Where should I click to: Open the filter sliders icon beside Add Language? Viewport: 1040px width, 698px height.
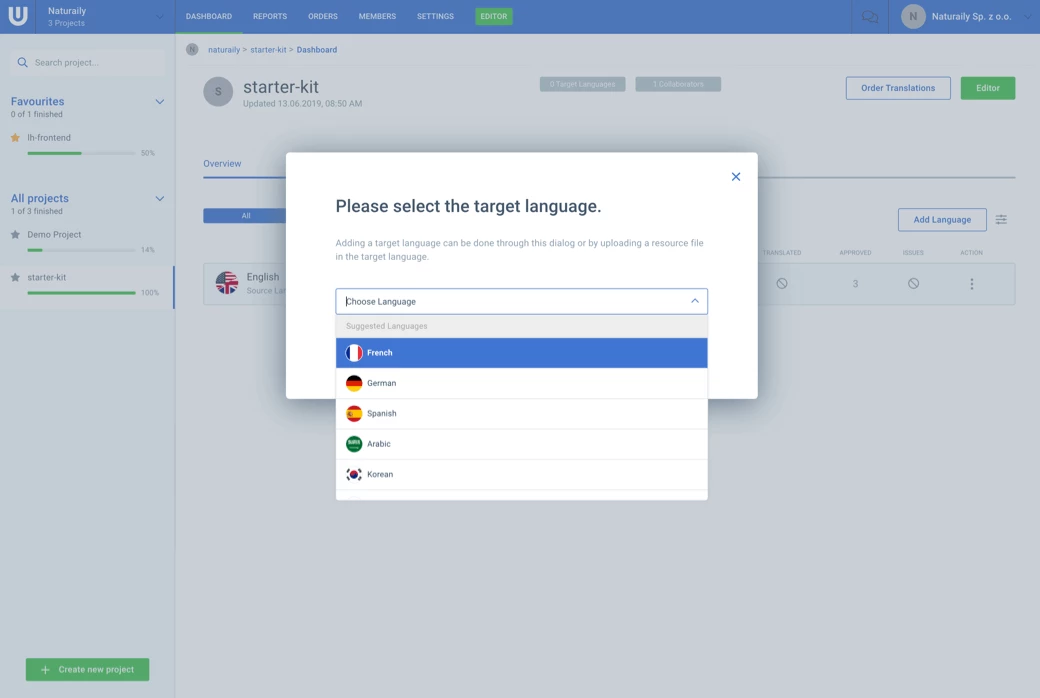tap(1001, 220)
